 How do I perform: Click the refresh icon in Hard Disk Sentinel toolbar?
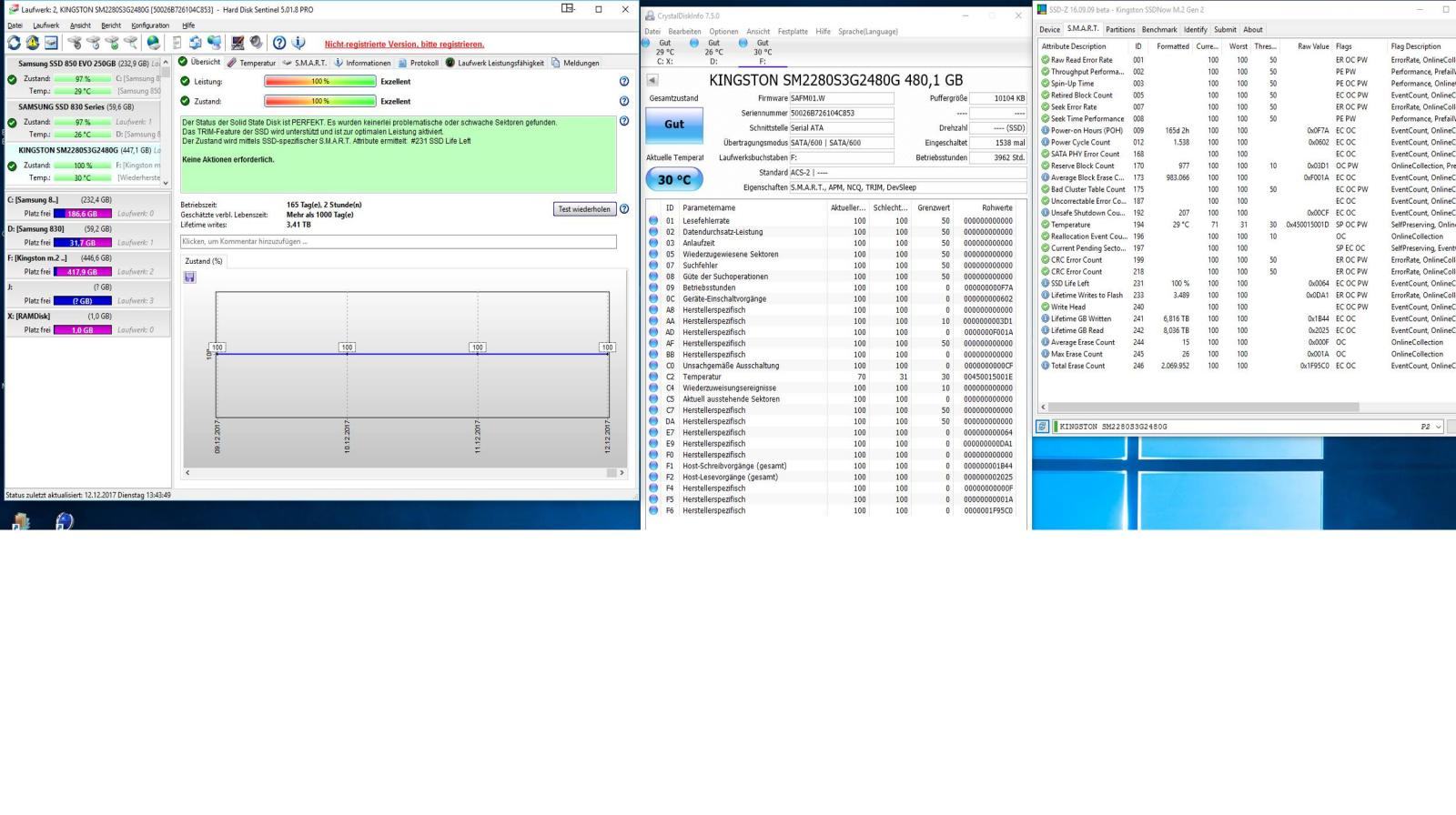[14, 43]
